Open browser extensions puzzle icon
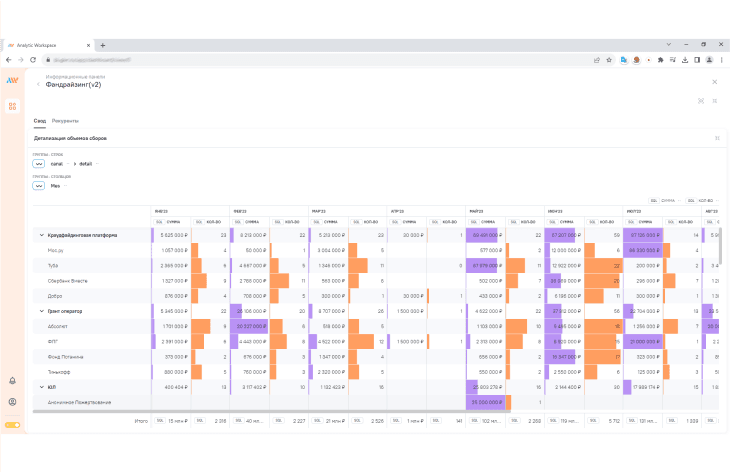731x473 pixels. click(x=661, y=60)
